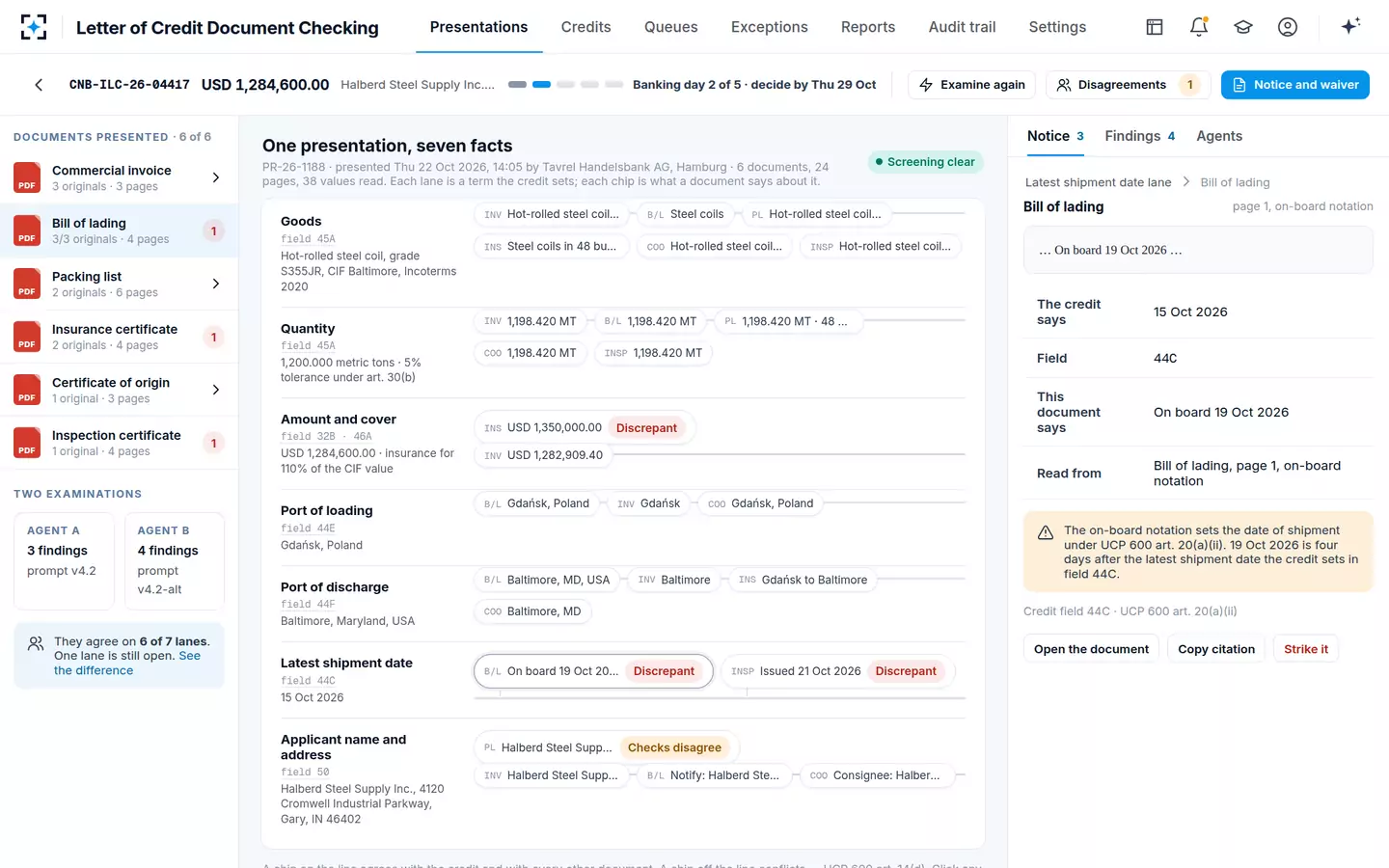Expand the Commercial invoice row chevron
1389x868 pixels.
tap(215, 177)
